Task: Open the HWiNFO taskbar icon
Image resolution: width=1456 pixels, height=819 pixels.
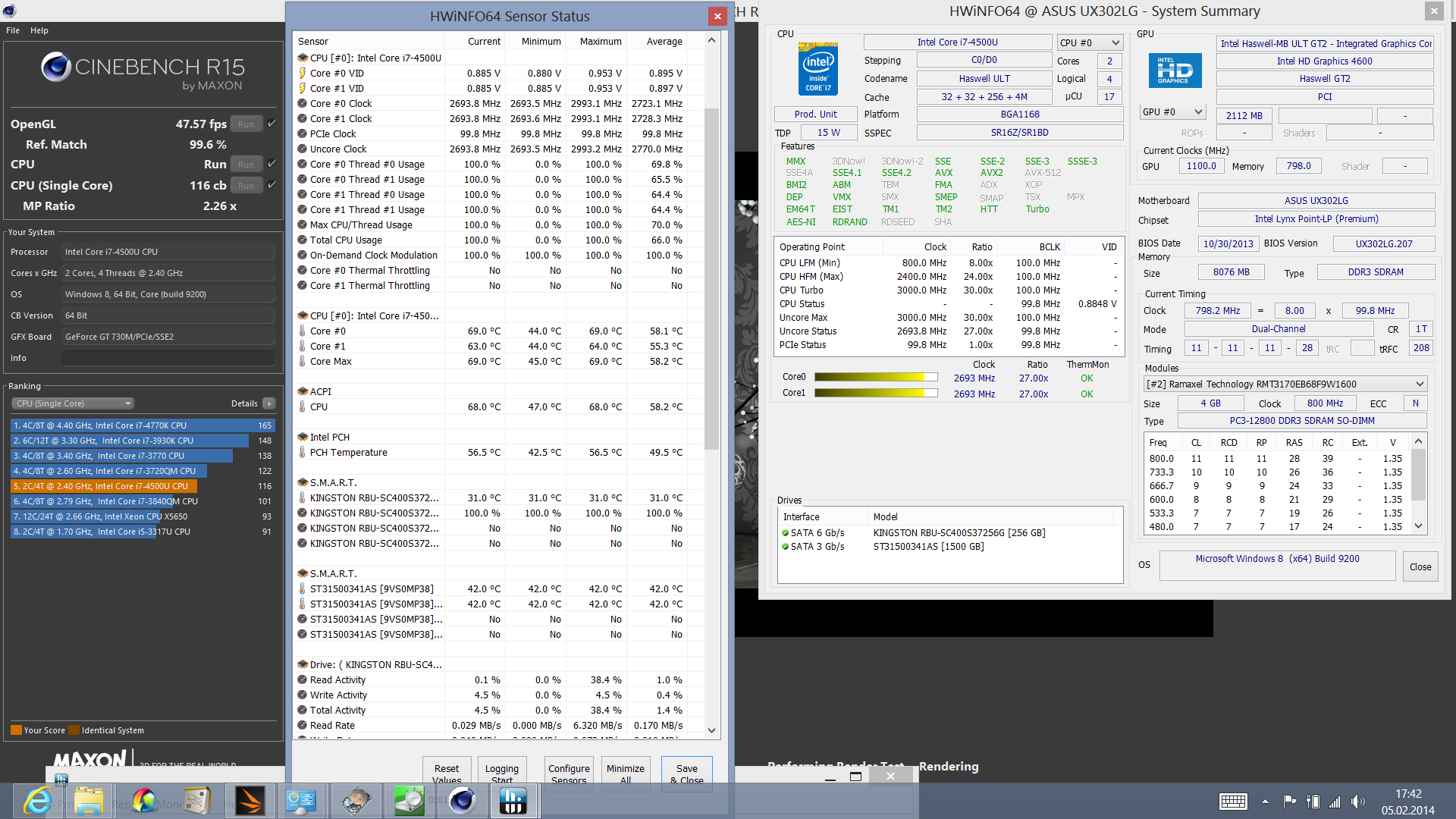Action: [x=513, y=801]
